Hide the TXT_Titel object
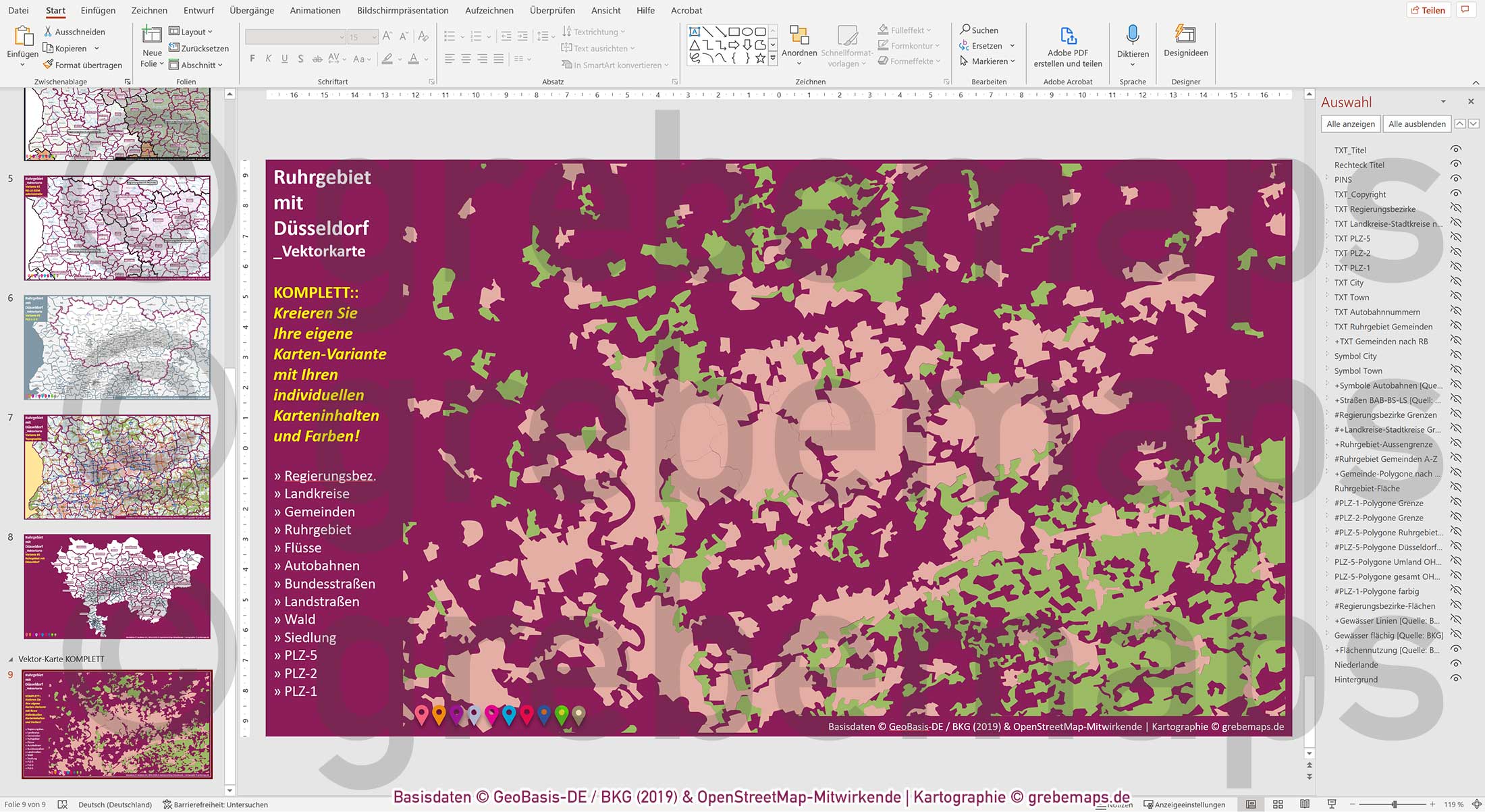Viewport: 1485px width, 812px height. tap(1456, 150)
